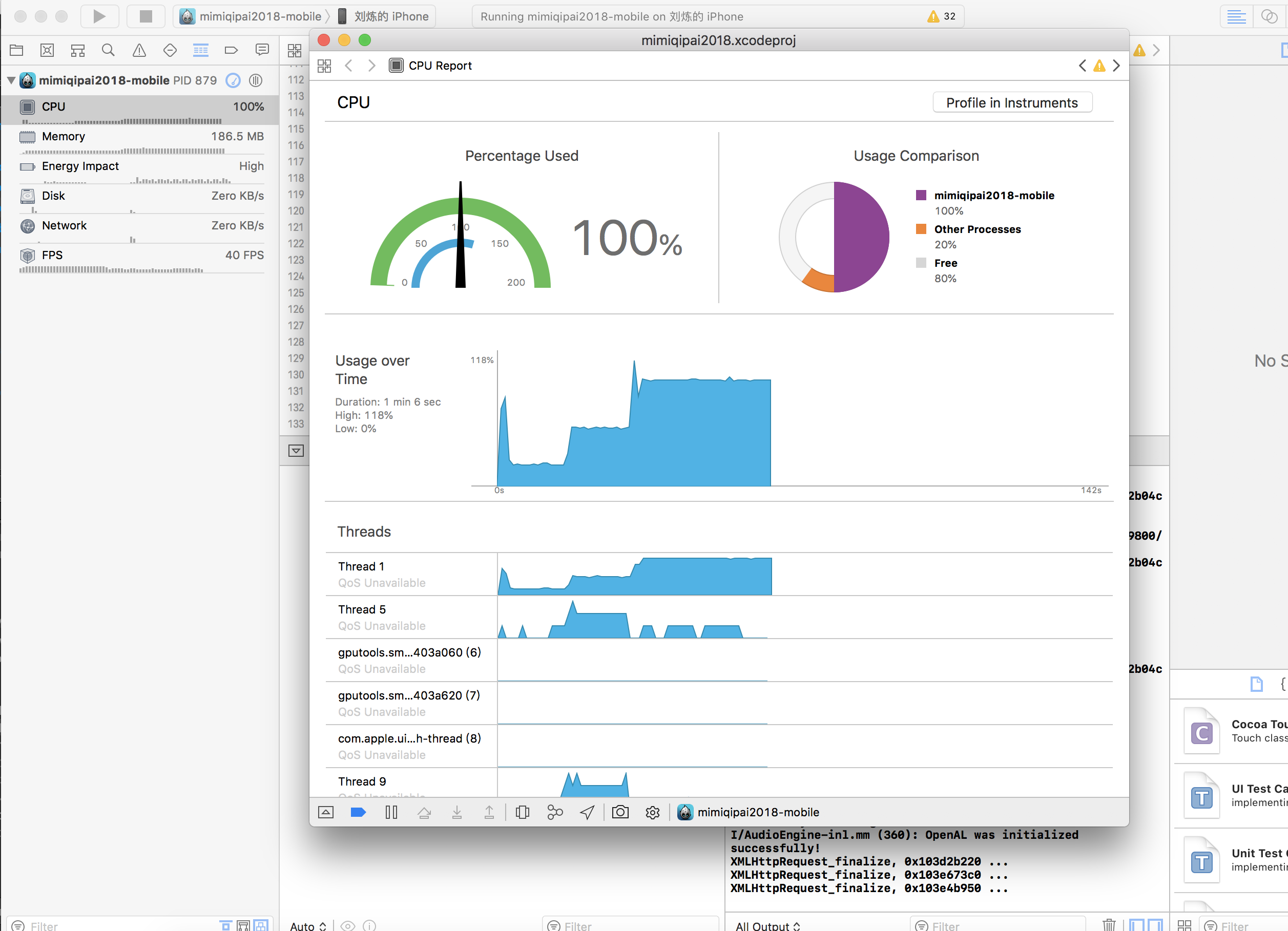Open Debug Memory Graph

pyautogui.click(x=554, y=812)
